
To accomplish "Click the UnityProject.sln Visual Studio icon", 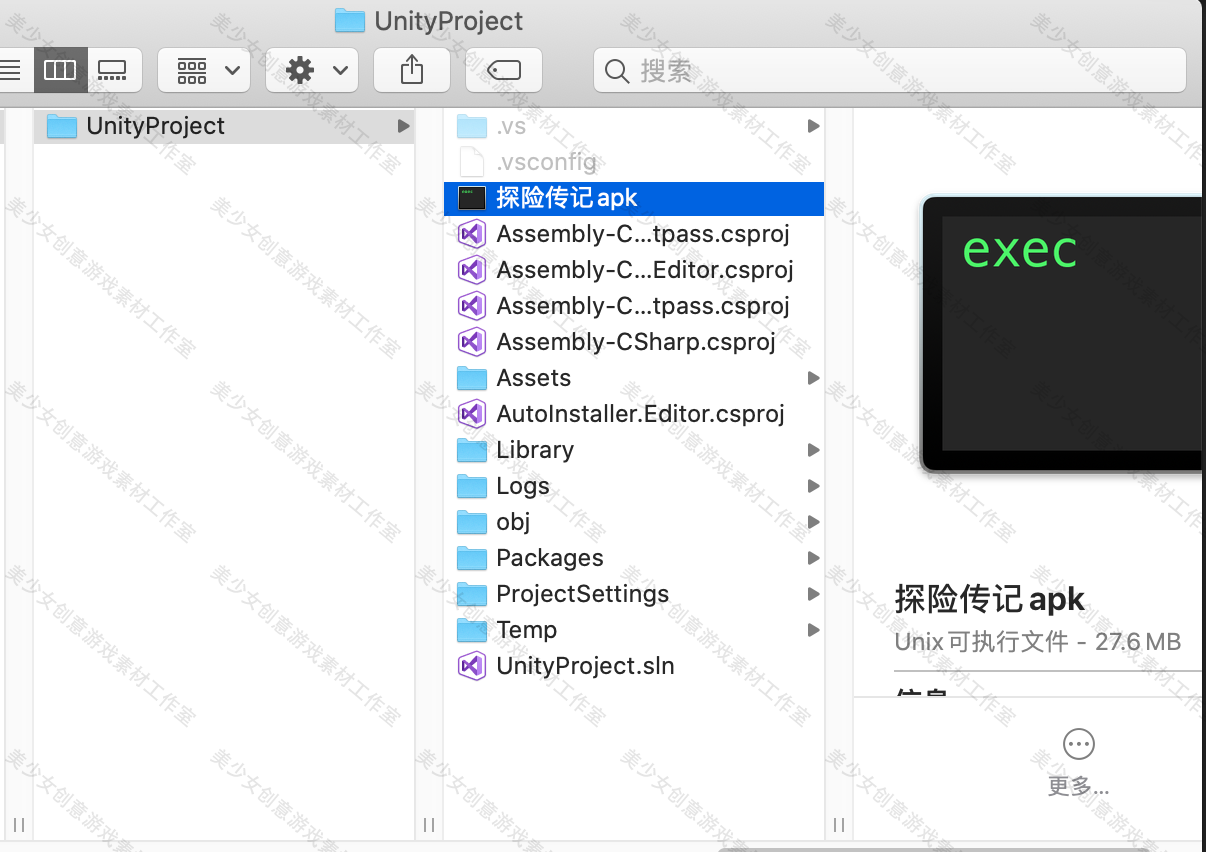I will point(472,666).
